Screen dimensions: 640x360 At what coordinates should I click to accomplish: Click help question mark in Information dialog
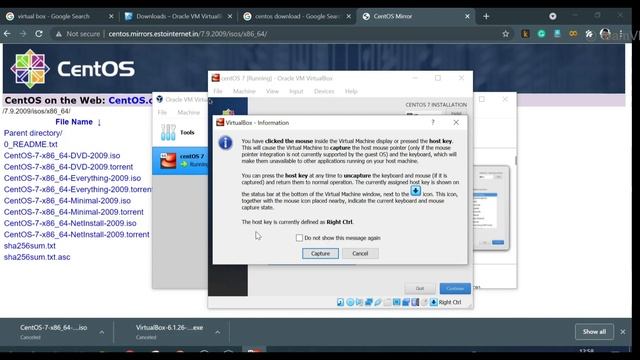pos(433,122)
